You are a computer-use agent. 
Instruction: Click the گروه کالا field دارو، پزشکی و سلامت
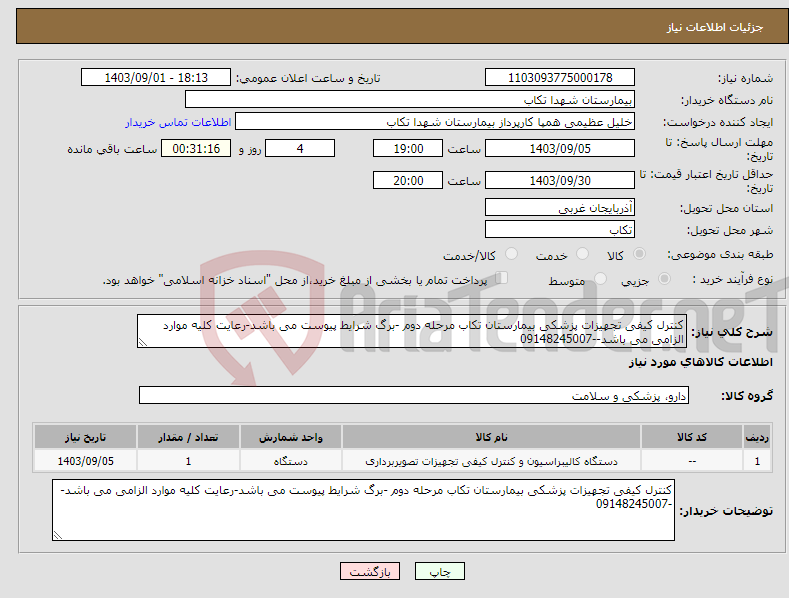414,395
